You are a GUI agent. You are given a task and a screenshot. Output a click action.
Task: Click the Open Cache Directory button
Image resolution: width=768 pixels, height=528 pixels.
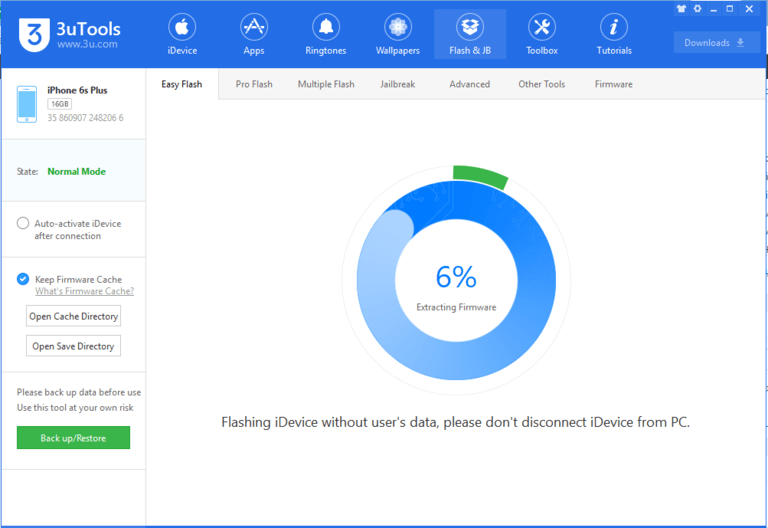[x=74, y=316]
